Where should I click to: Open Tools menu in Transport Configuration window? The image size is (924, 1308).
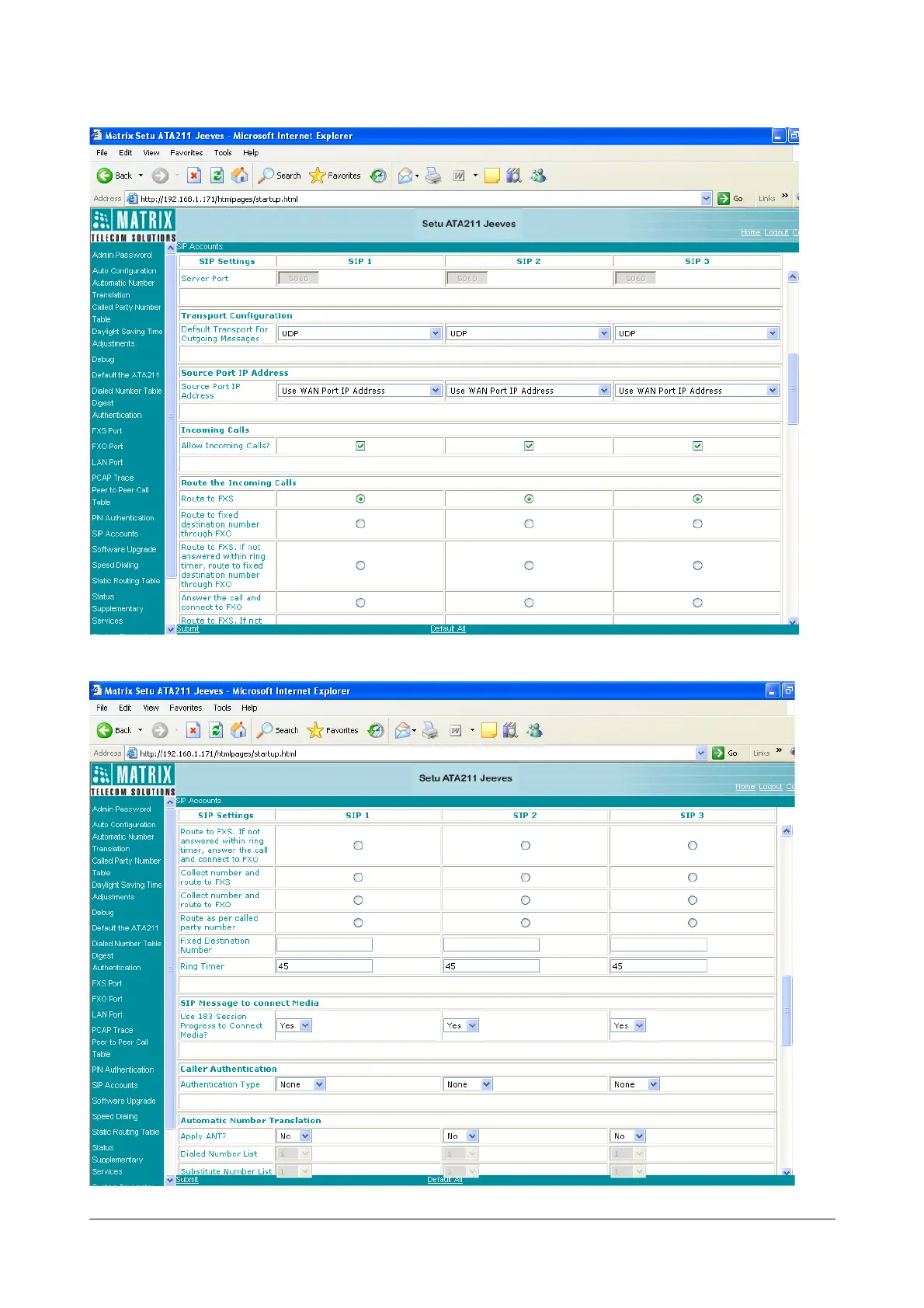coord(223,153)
